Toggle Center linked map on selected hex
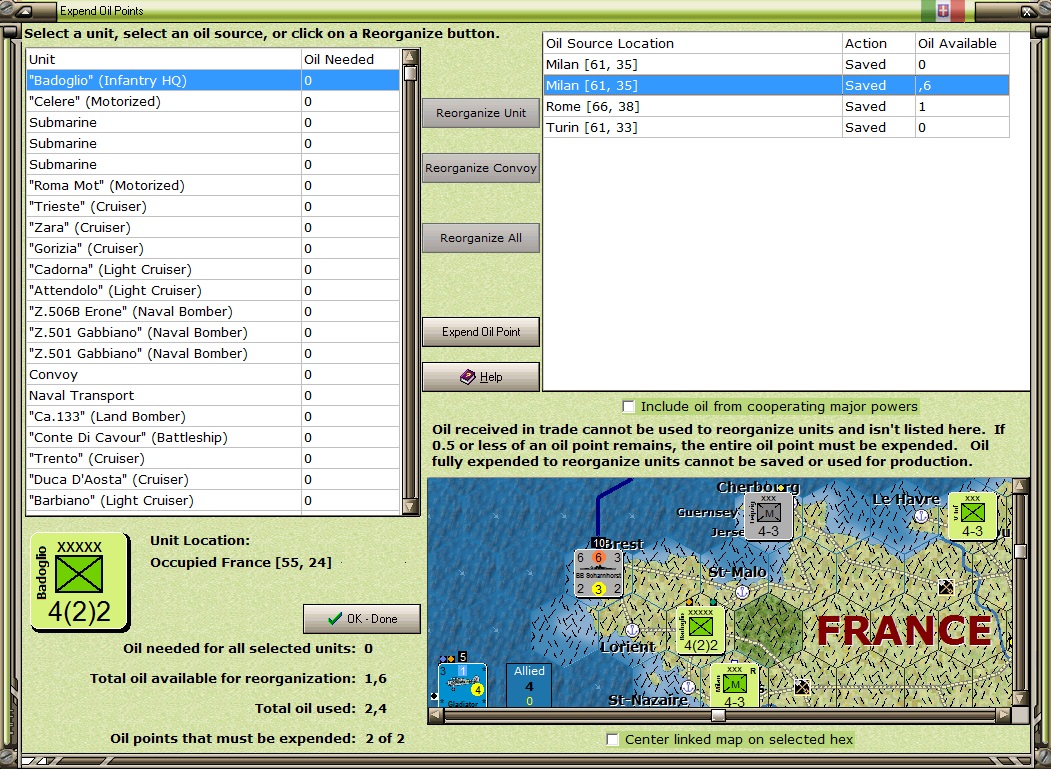1051x769 pixels. (612, 739)
